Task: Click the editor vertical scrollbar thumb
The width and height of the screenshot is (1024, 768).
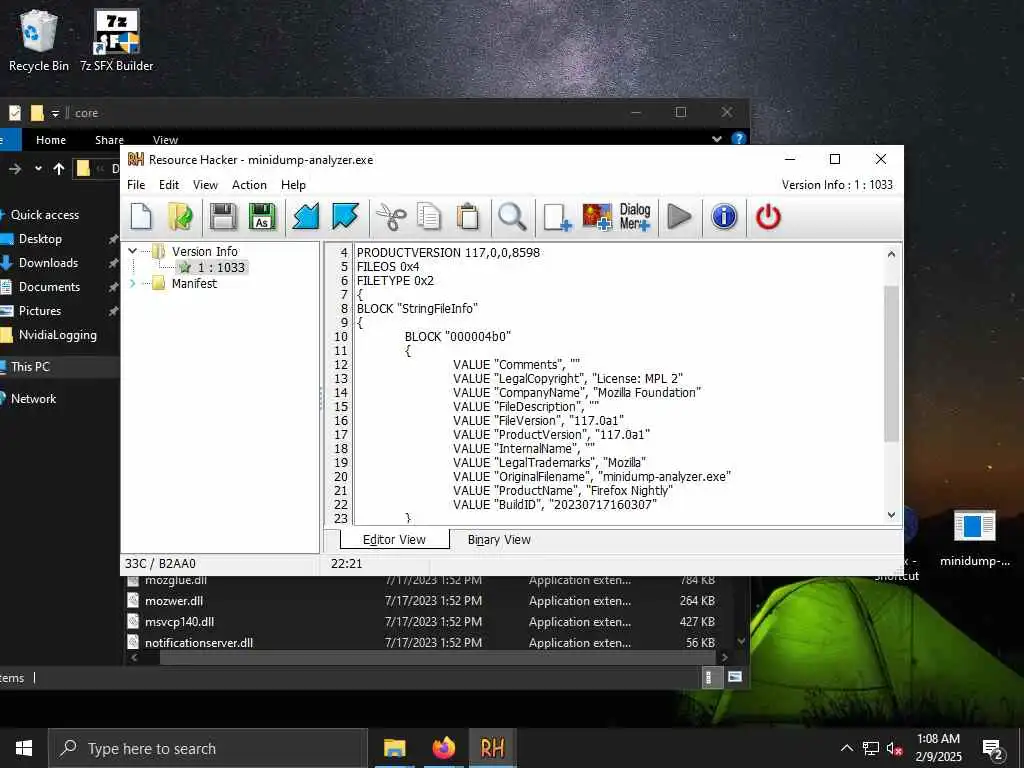Action: coord(891,363)
